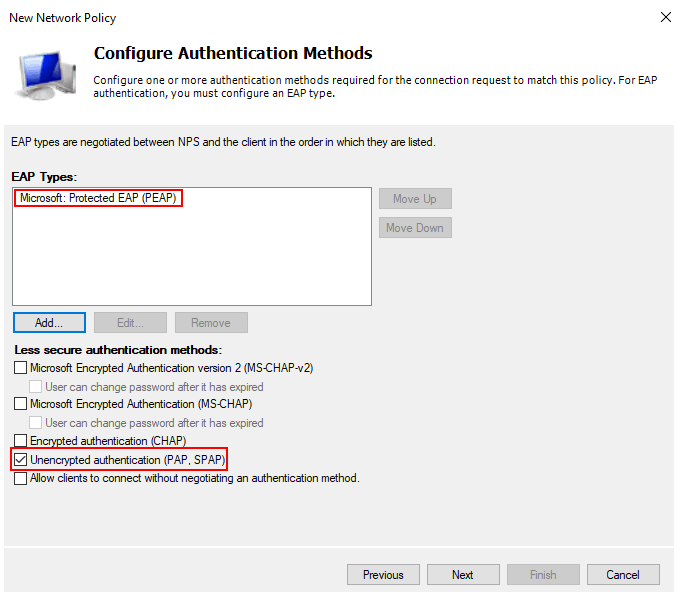Uncheck Unencrypted authentication (PAP, SPAP)
The image size is (684, 600).
(x=21, y=460)
